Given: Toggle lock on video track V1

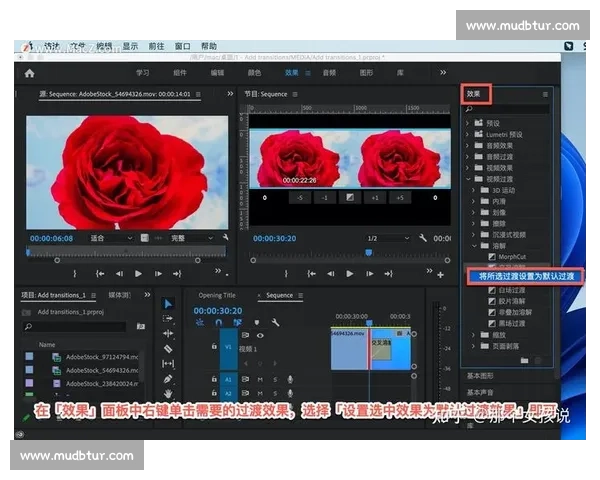Looking at the screenshot, I should [214, 346].
